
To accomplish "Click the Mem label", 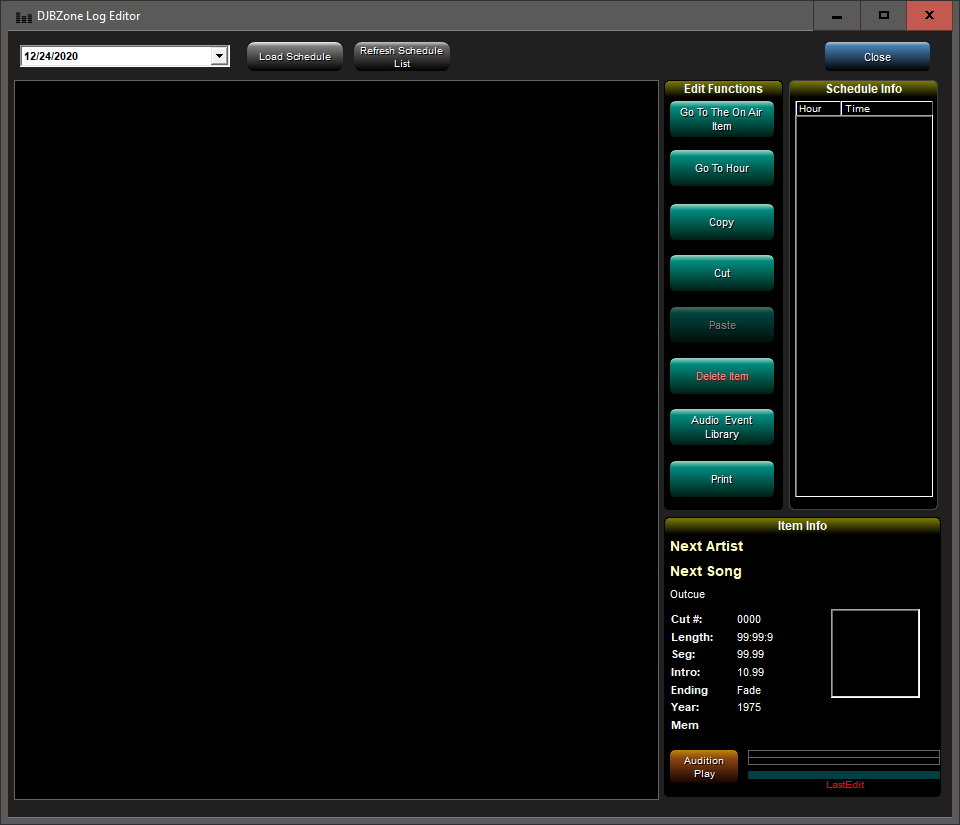I will point(684,725).
